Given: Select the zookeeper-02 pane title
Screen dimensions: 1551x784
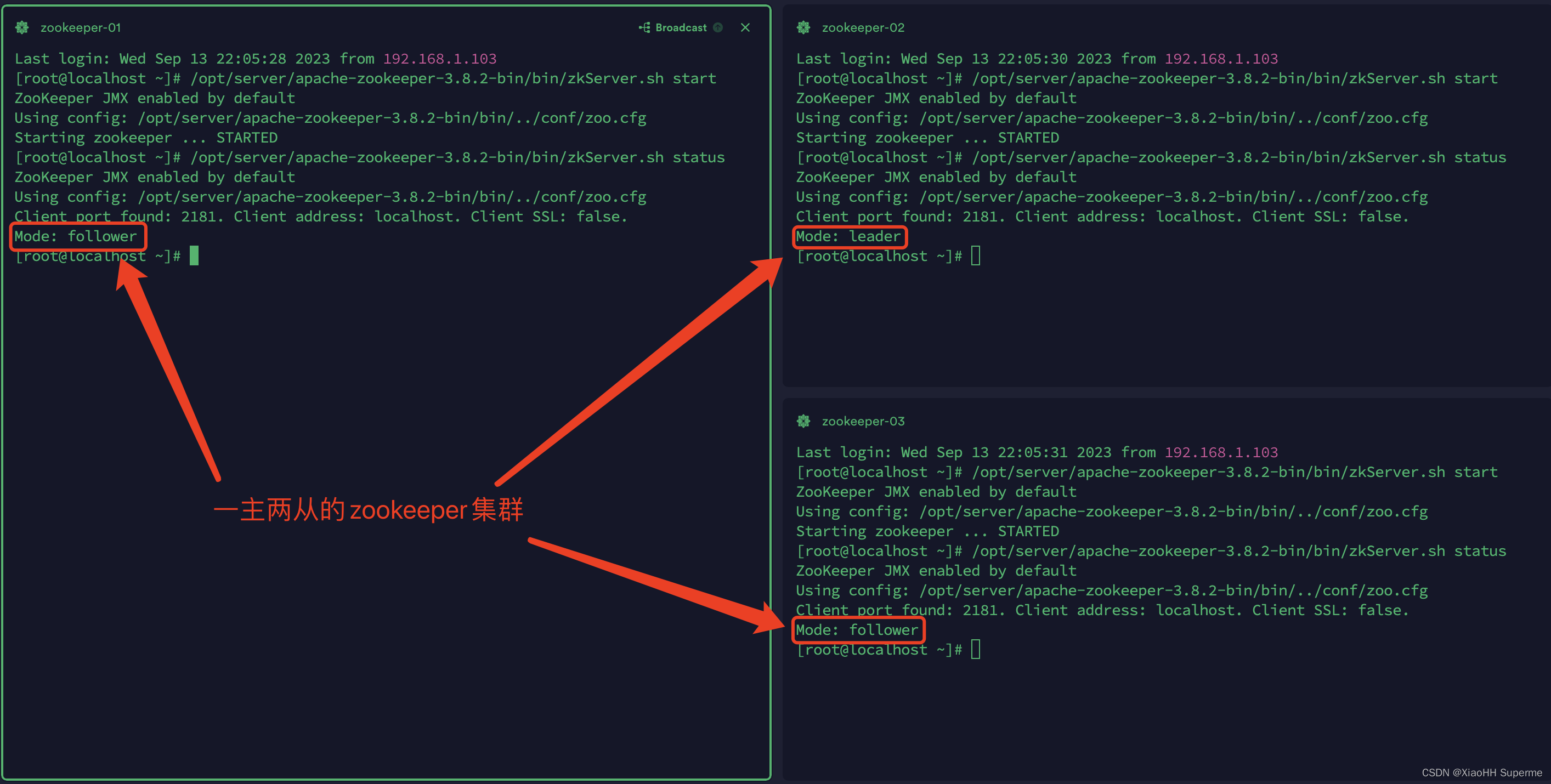Looking at the screenshot, I should 863,27.
